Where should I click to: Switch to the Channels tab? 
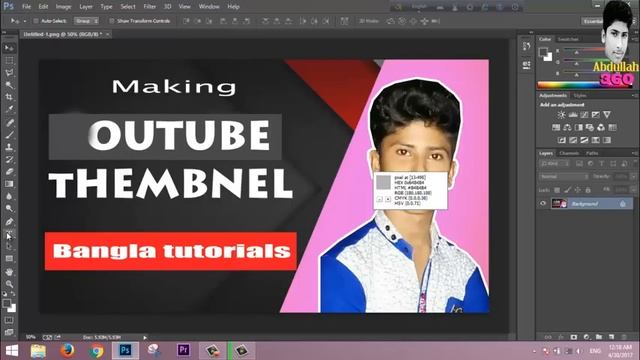(x=569, y=153)
